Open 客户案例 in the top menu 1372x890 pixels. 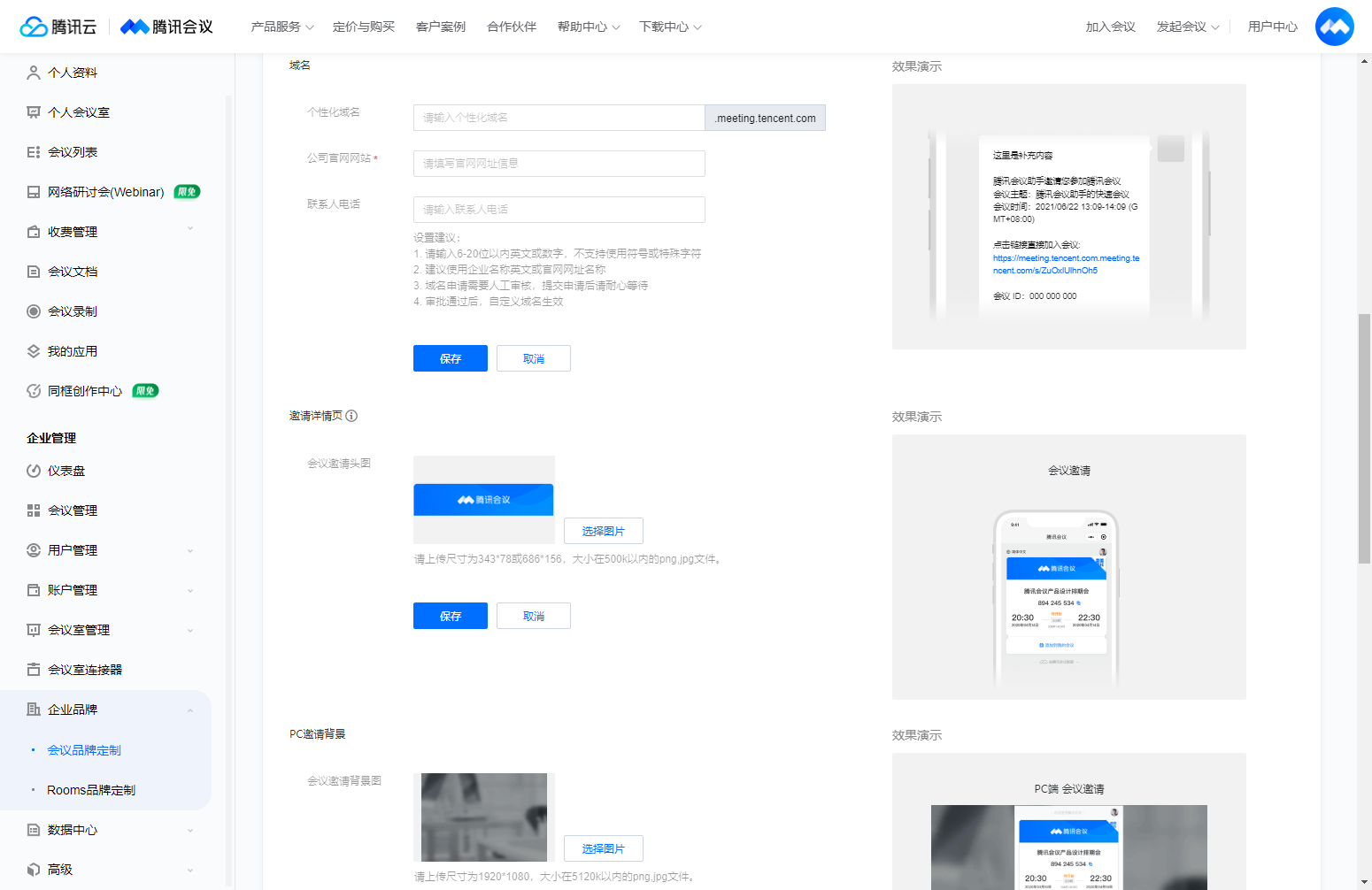(x=441, y=27)
